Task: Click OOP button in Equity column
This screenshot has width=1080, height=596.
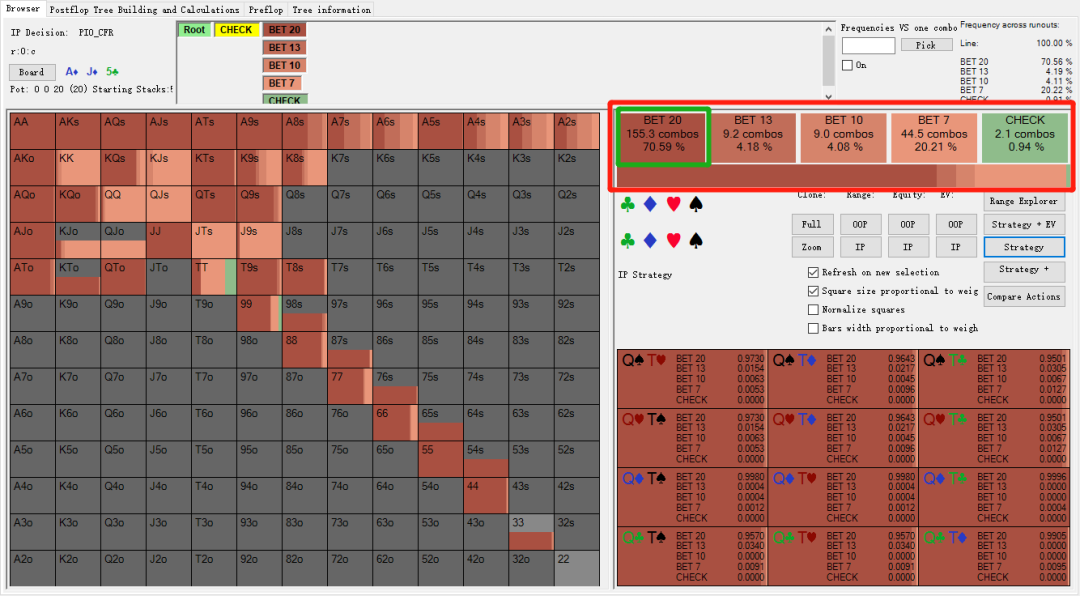Action: pyautogui.click(x=908, y=225)
